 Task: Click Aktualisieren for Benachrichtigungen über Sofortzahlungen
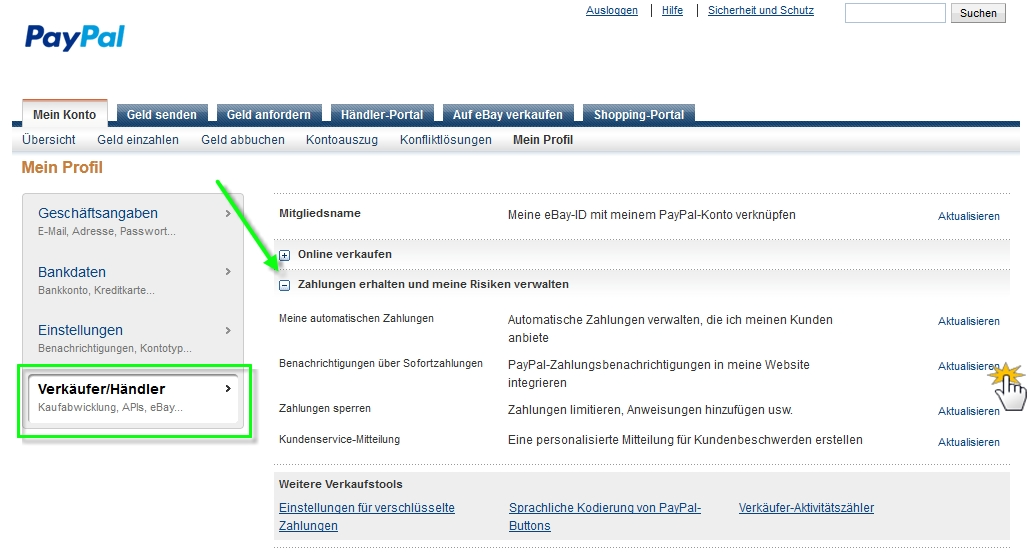point(969,367)
